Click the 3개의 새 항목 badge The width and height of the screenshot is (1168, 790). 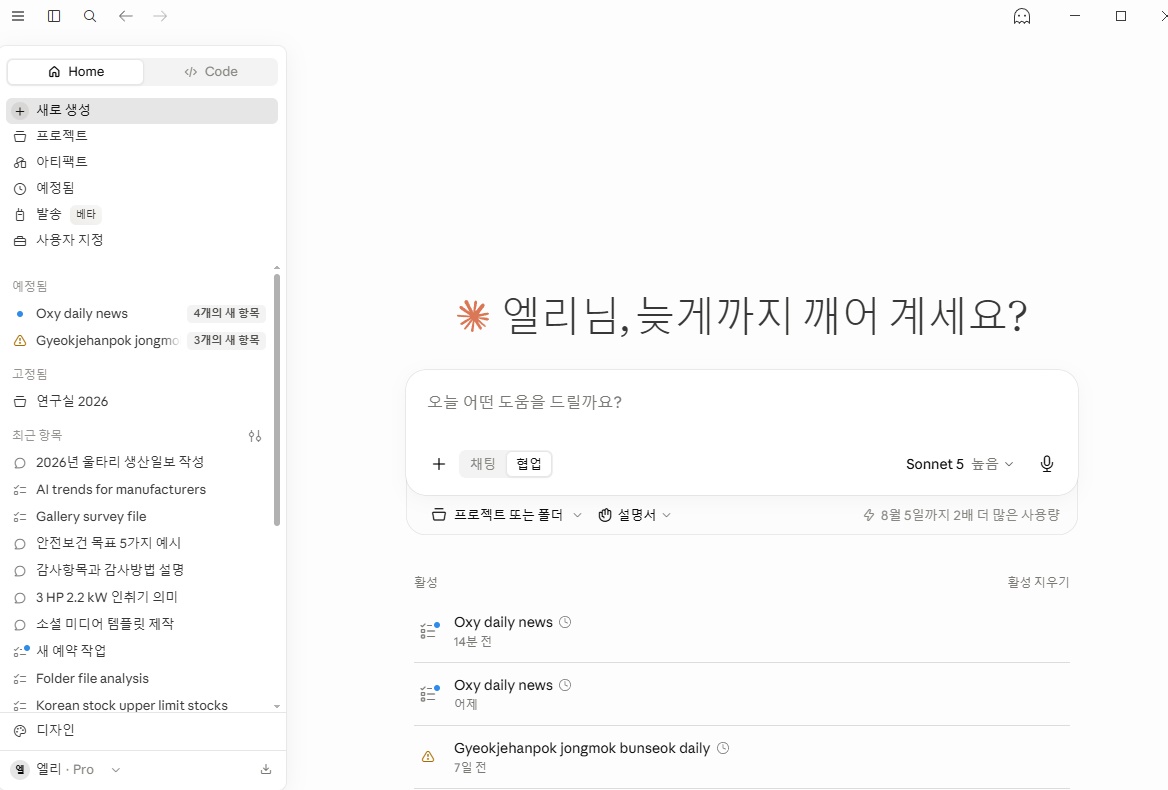tap(226, 340)
